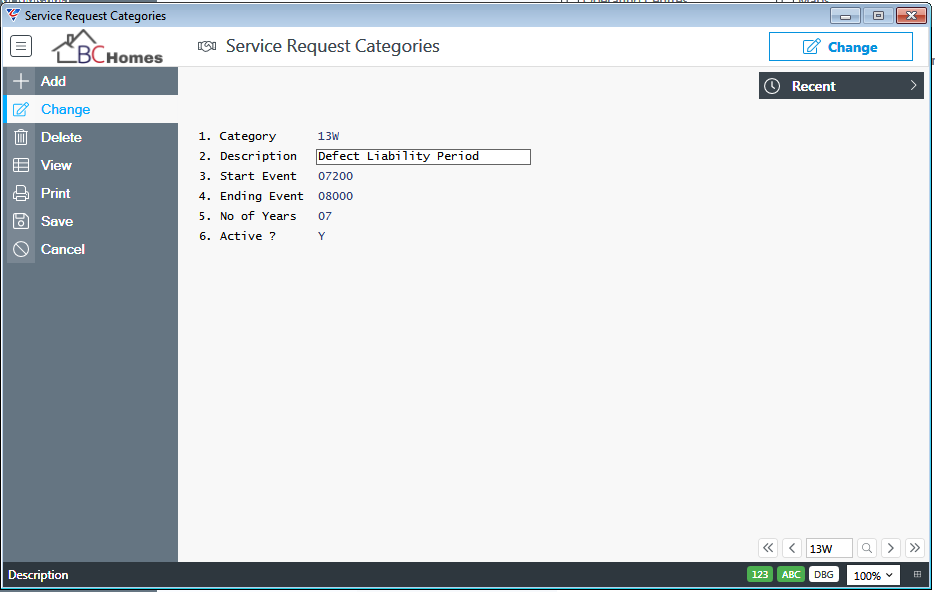Click the grid icon in the status bar
This screenshot has height=592, width=935.
click(917, 575)
